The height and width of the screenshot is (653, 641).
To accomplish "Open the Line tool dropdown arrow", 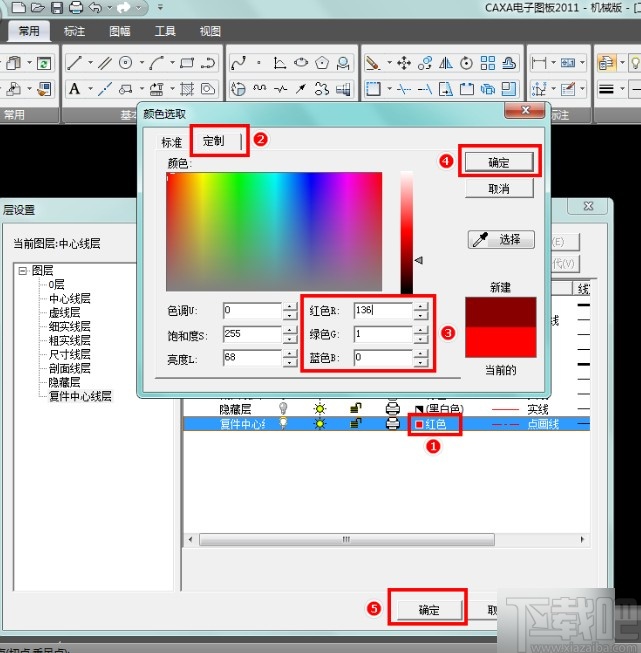I will click(90, 63).
